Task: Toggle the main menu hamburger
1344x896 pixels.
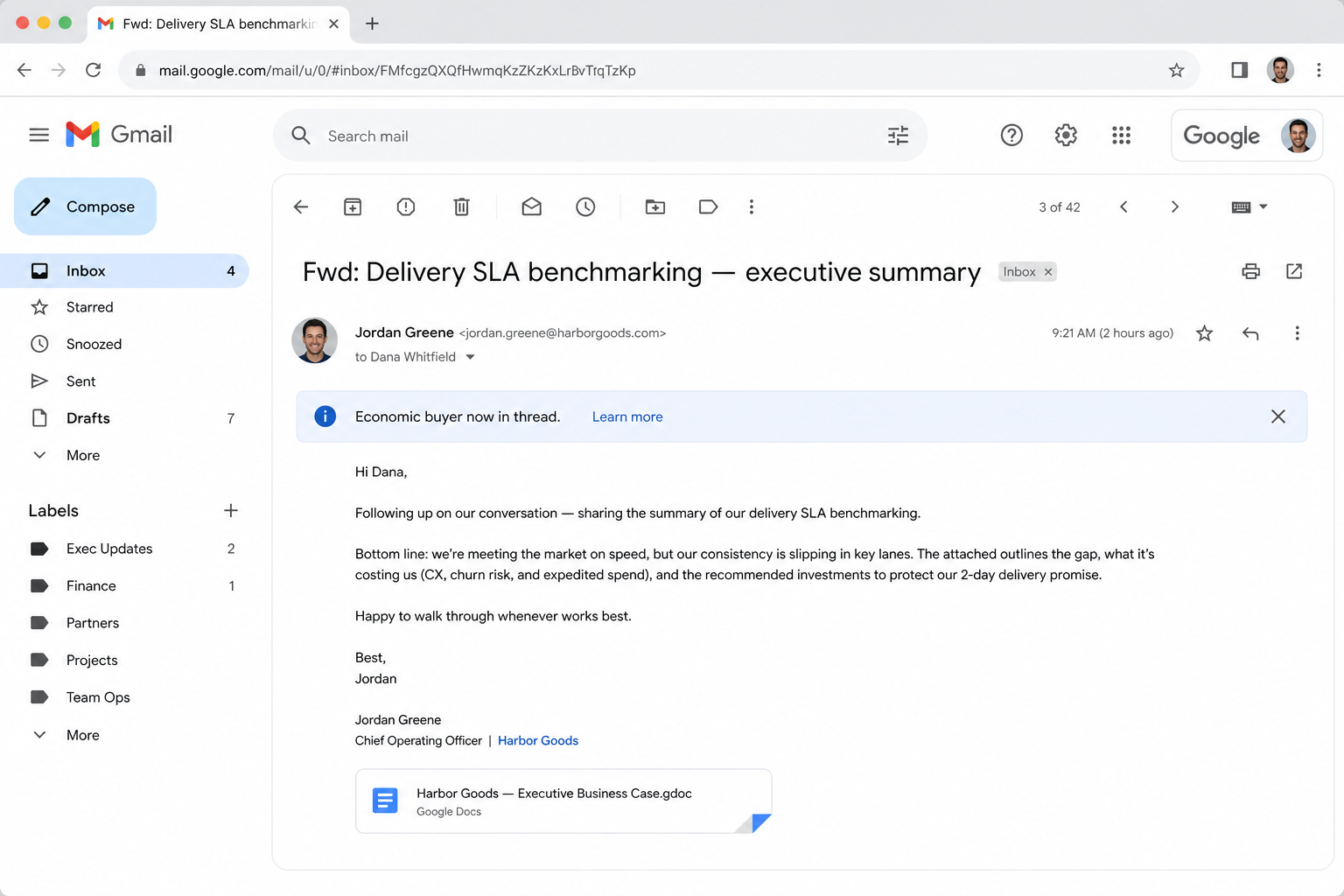Action: [38, 135]
